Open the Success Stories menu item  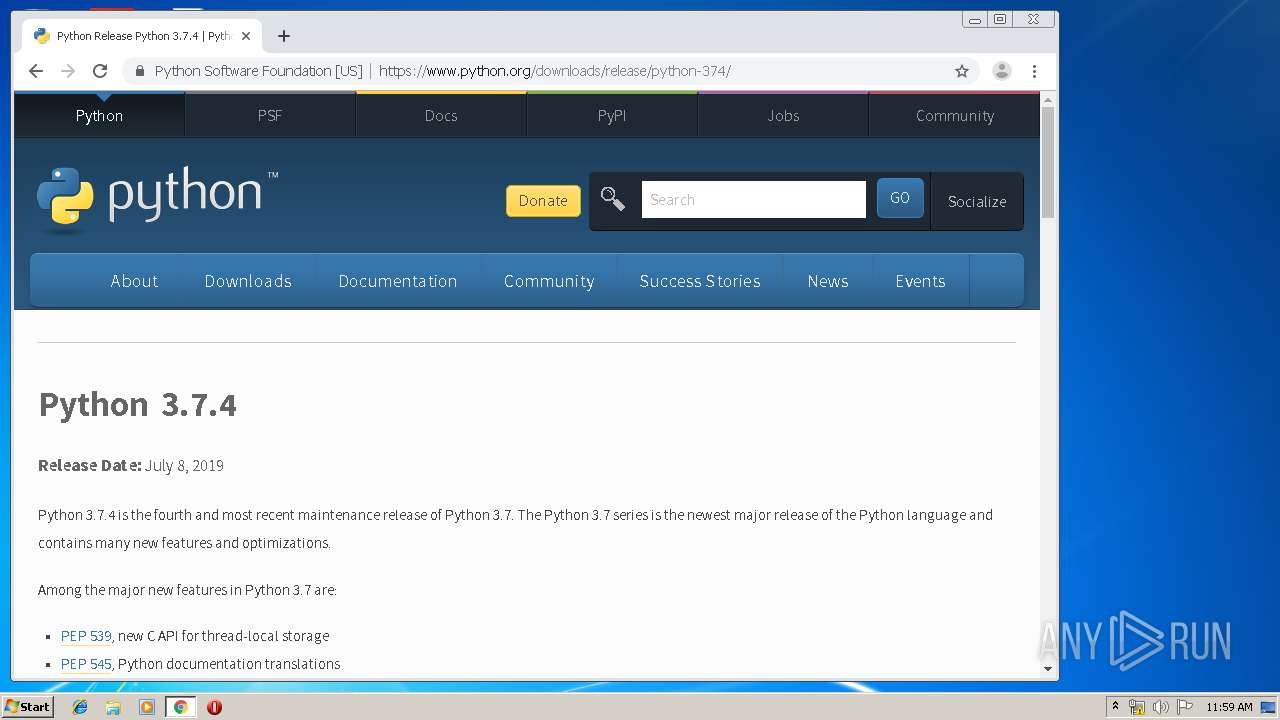[x=700, y=281]
